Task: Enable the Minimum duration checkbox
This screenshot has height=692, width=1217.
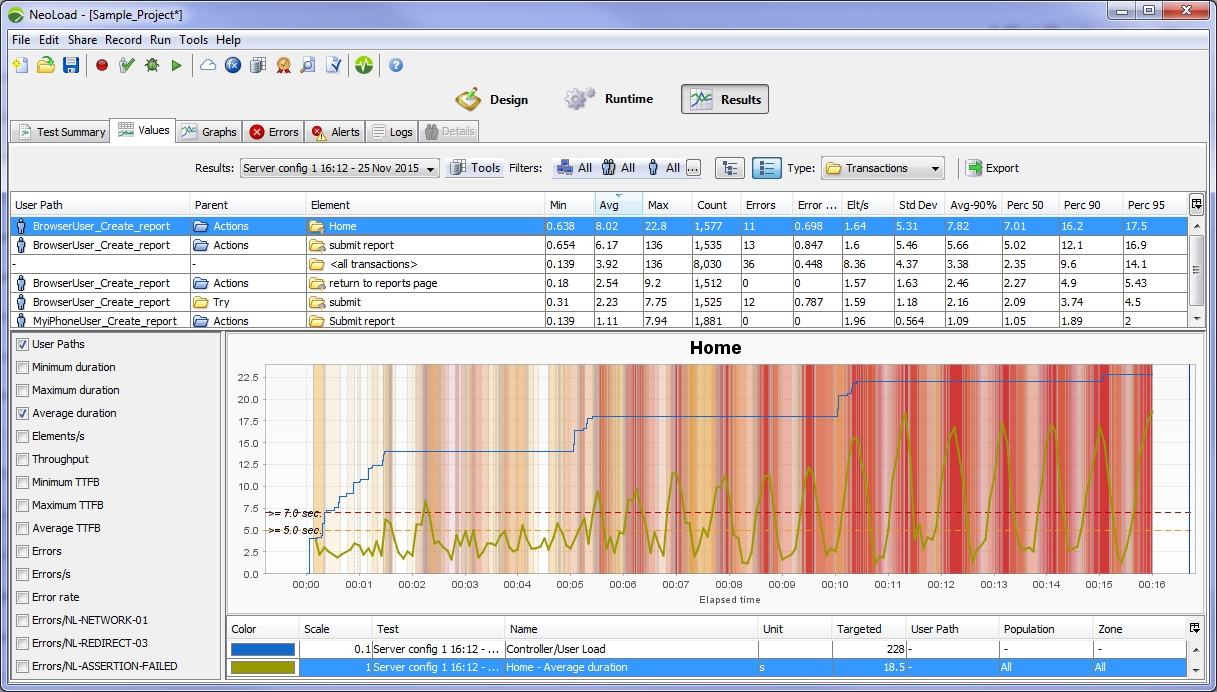Action: tap(23, 367)
